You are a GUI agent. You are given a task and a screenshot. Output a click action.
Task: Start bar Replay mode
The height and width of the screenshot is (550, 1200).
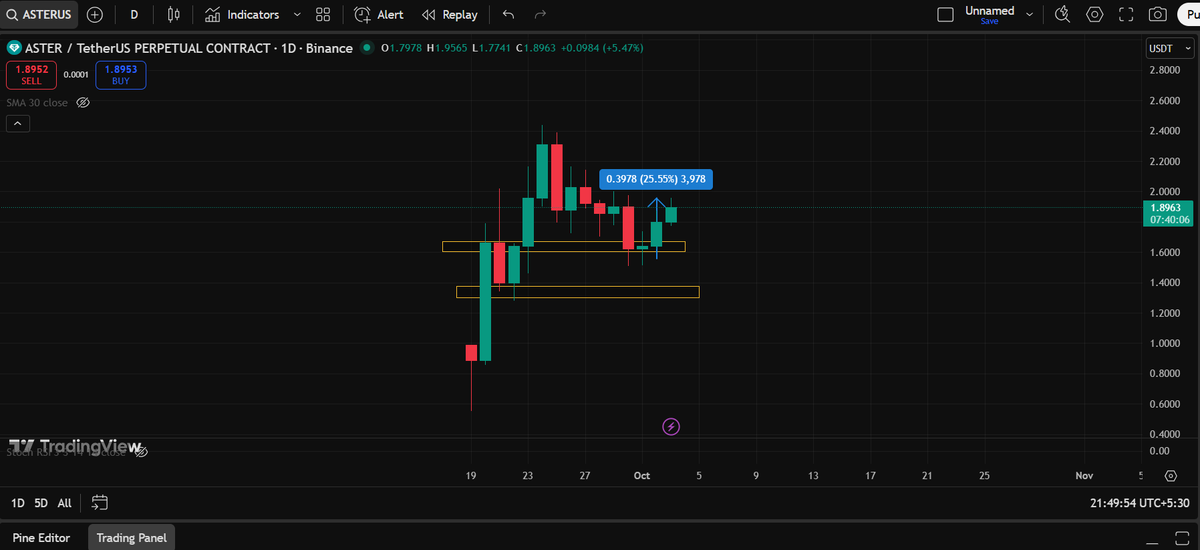(x=450, y=15)
